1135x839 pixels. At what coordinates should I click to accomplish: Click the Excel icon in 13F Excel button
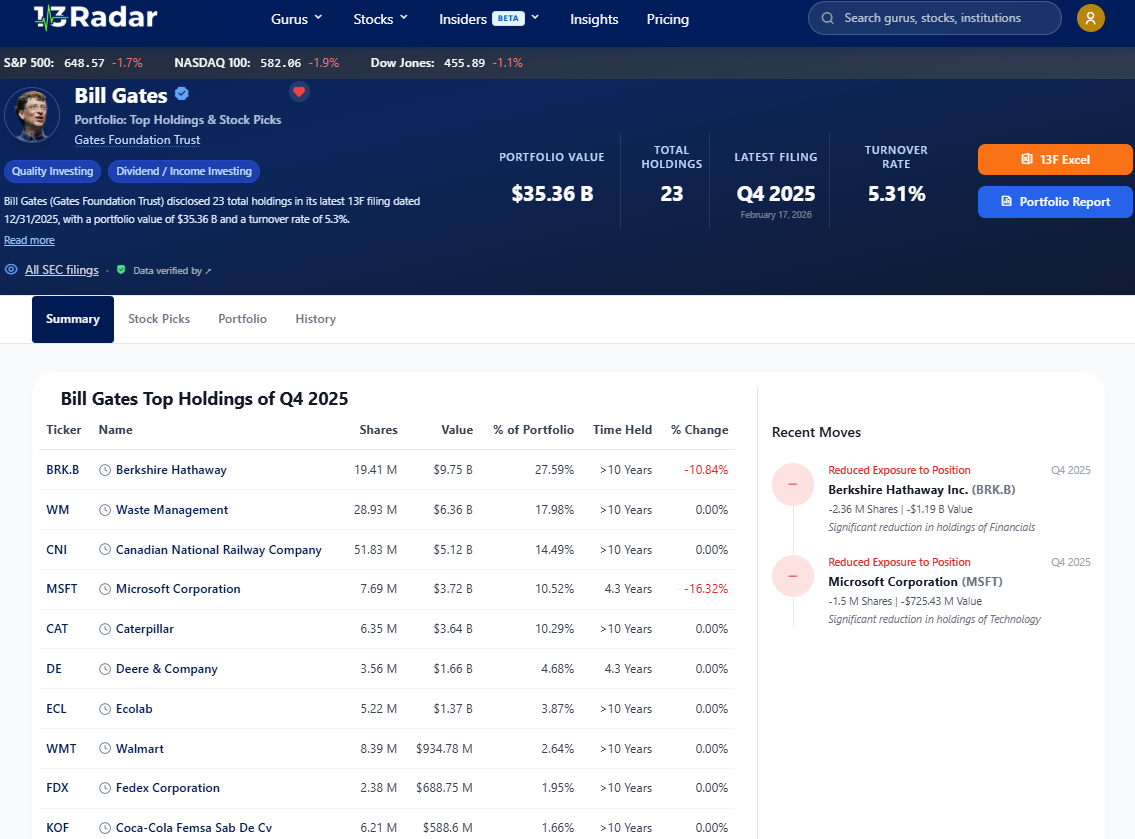[1026, 159]
